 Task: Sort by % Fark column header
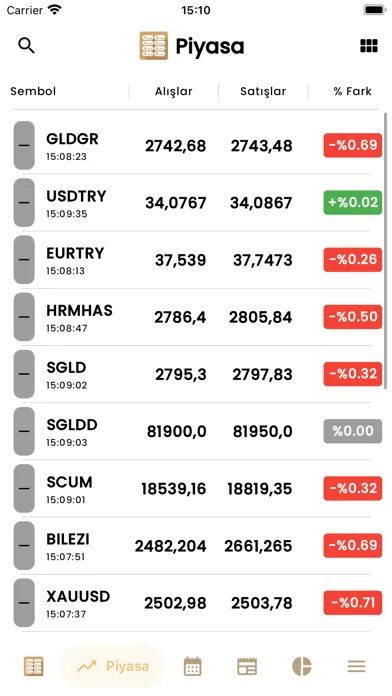coord(352,91)
